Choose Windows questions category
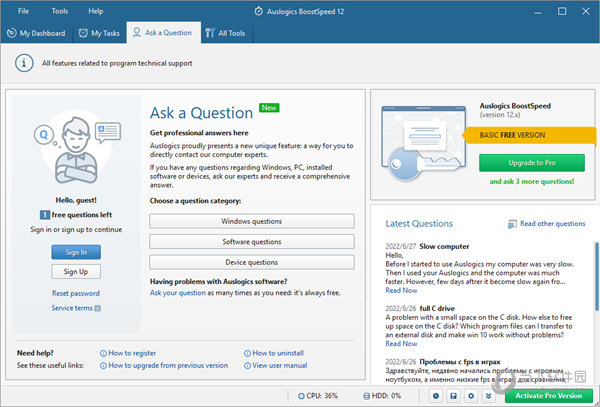The width and height of the screenshot is (600, 407). coord(252,221)
